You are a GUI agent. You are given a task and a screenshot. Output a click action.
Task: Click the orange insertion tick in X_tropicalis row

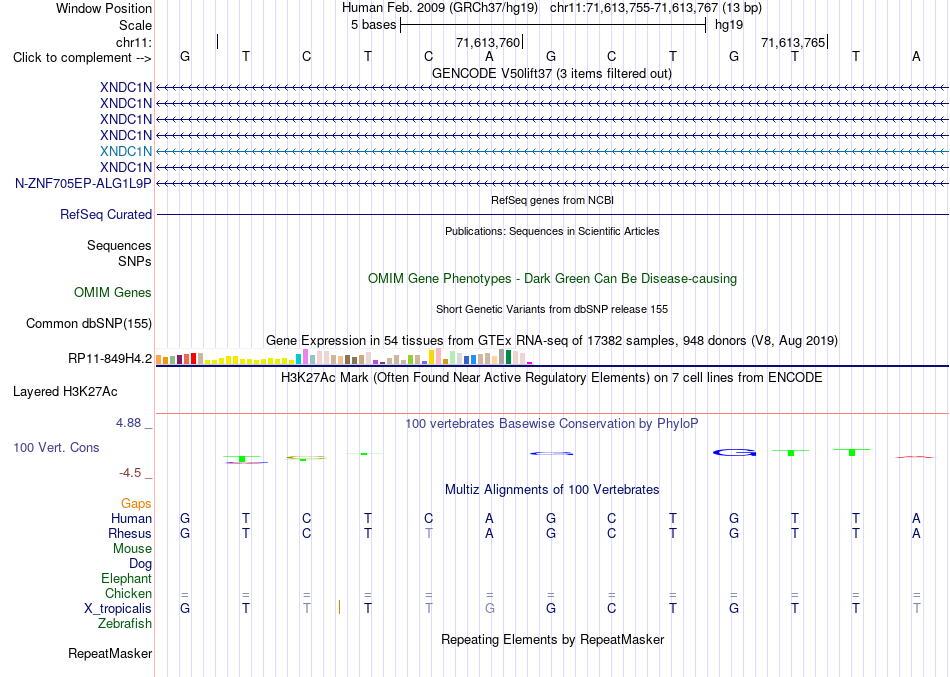pyautogui.click(x=339, y=607)
